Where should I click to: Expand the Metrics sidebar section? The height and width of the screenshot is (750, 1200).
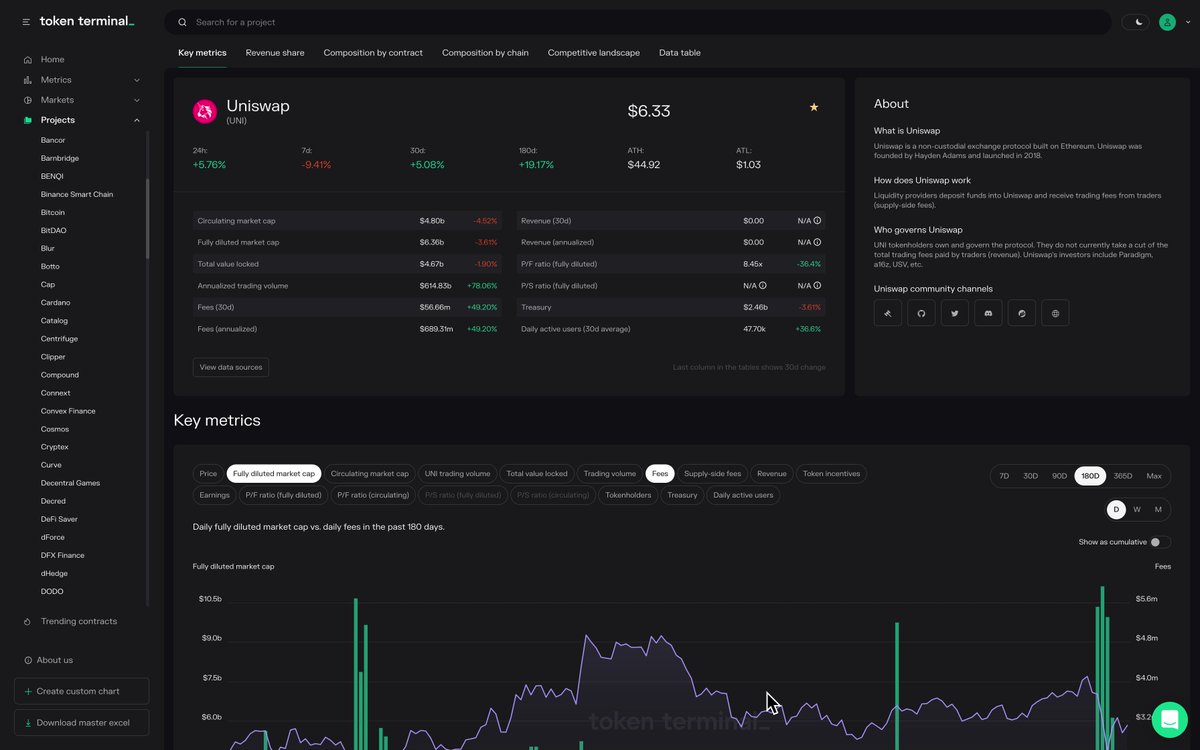click(136, 79)
